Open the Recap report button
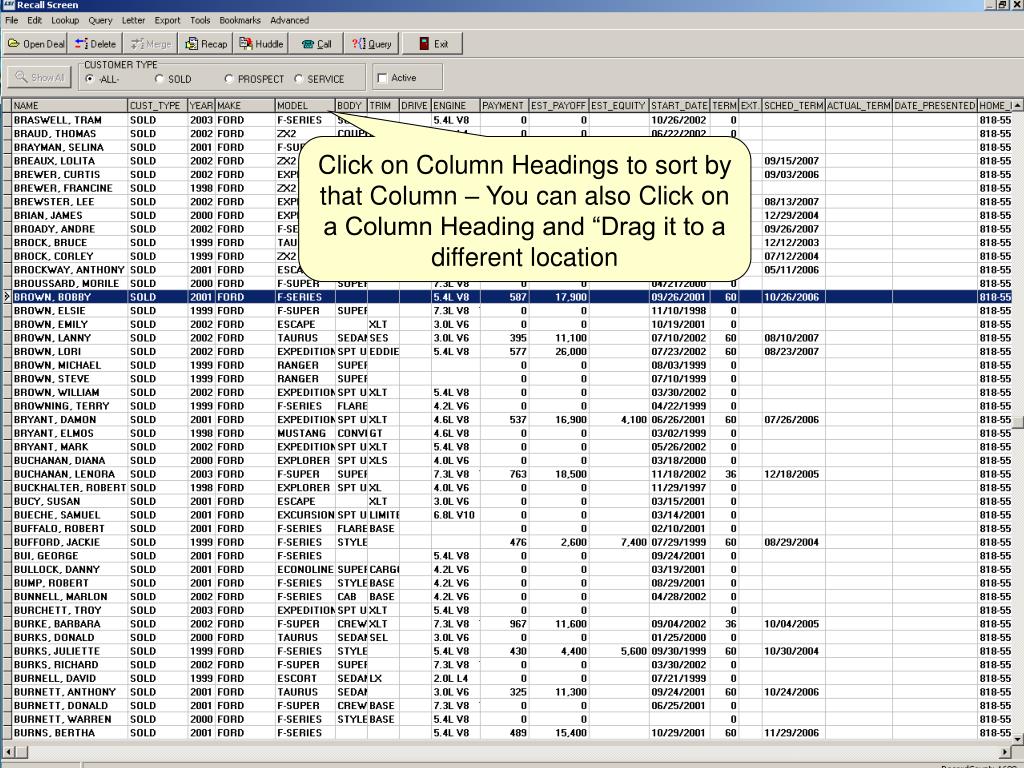This screenshot has width=1024, height=768. pos(206,44)
